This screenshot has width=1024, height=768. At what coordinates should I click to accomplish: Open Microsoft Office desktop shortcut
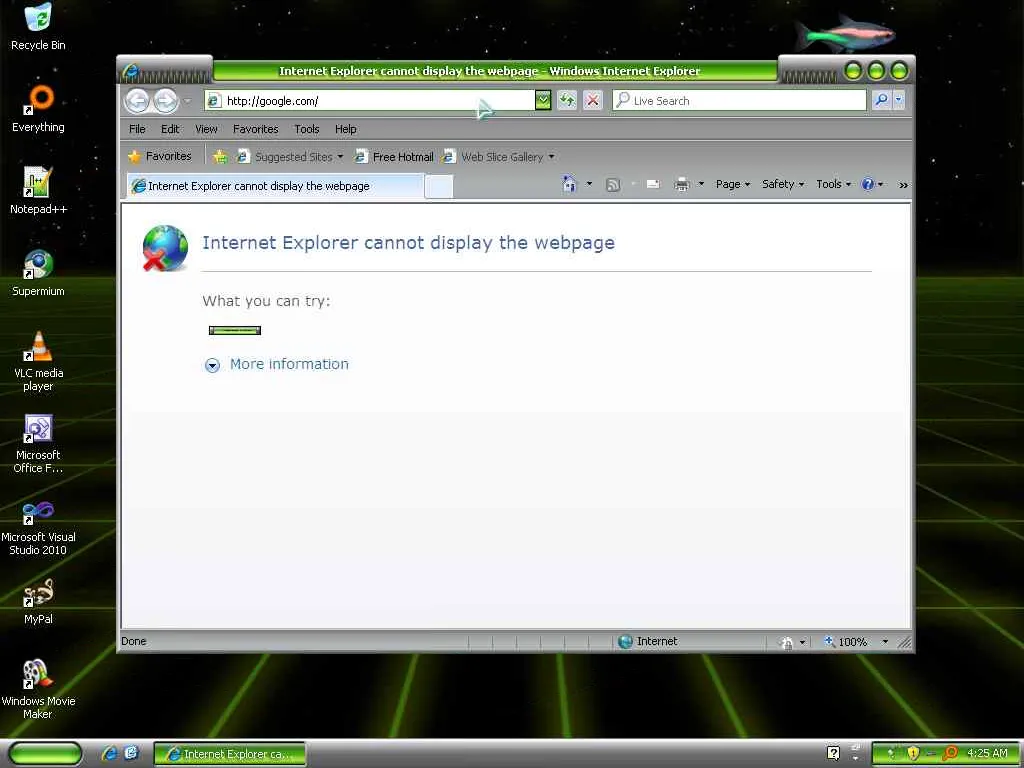click(x=38, y=444)
